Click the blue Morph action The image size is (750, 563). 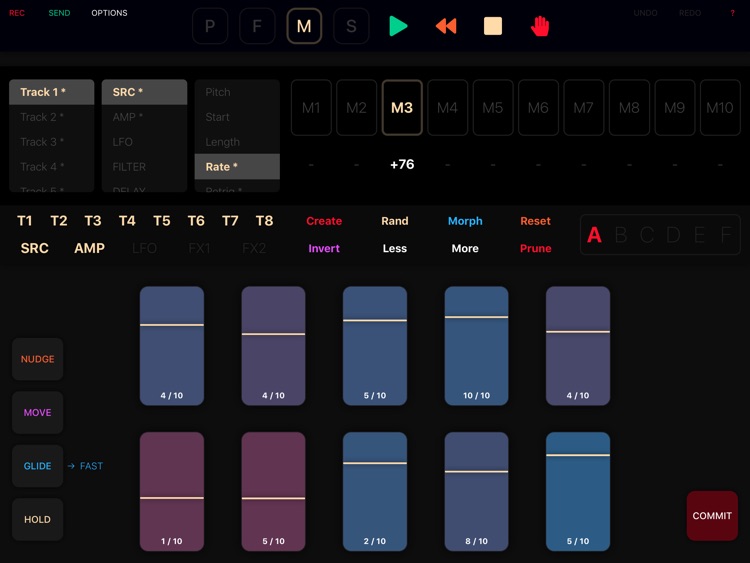tap(465, 221)
